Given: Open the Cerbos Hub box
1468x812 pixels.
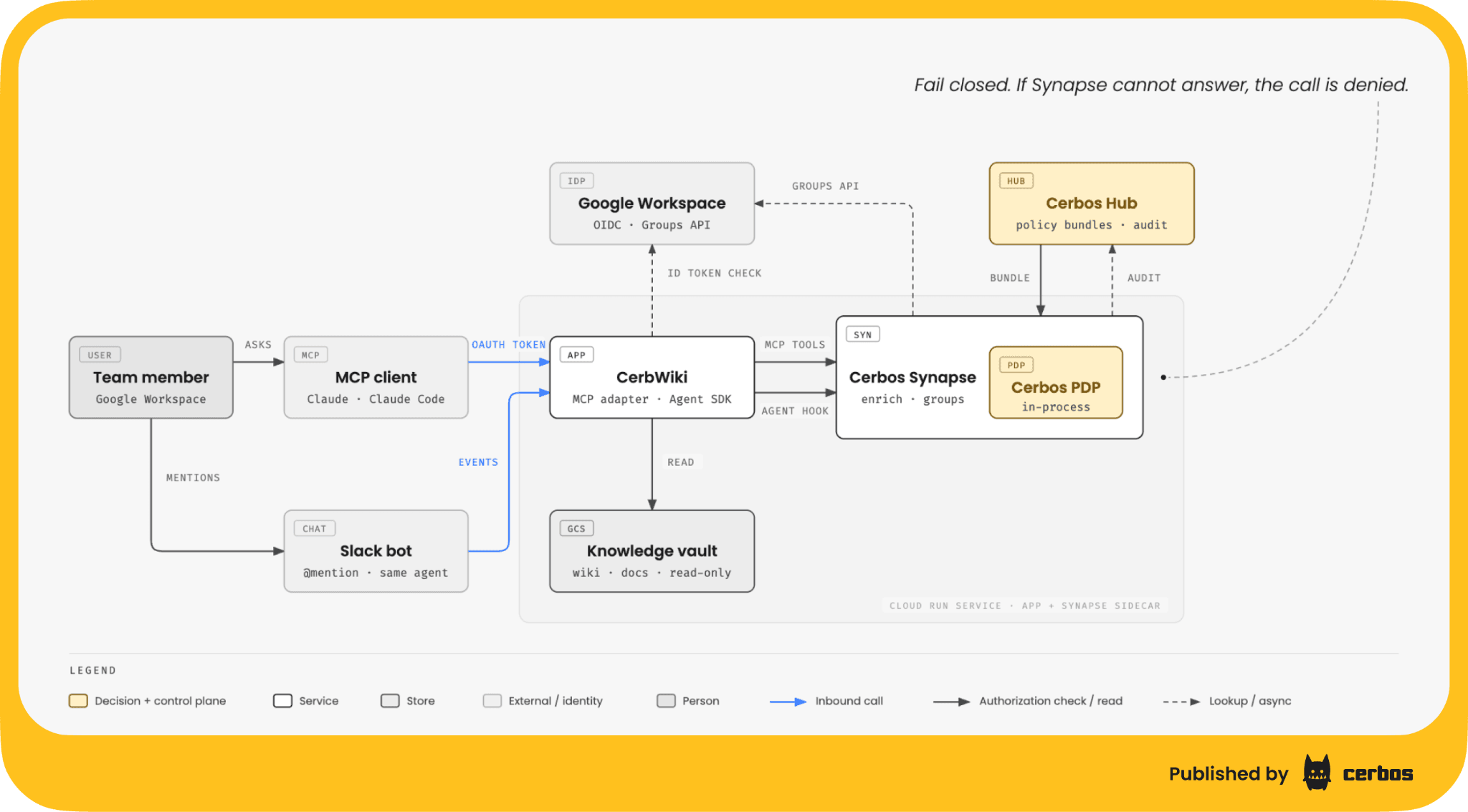Looking at the screenshot, I should pos(1092,204).
